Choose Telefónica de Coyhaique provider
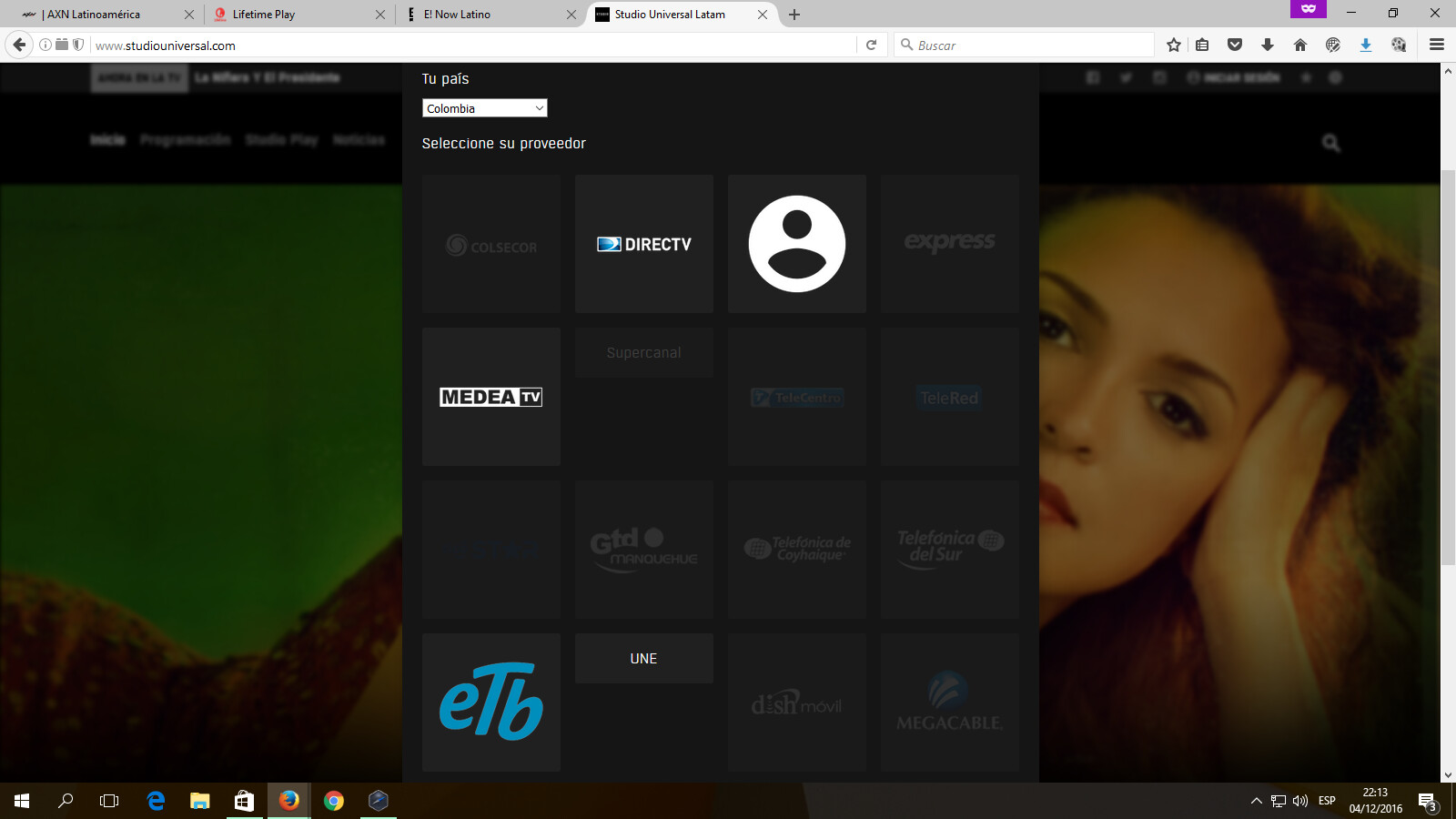Image resolution: width=1456 pixels, height=819 pixels. pos(797,550)
